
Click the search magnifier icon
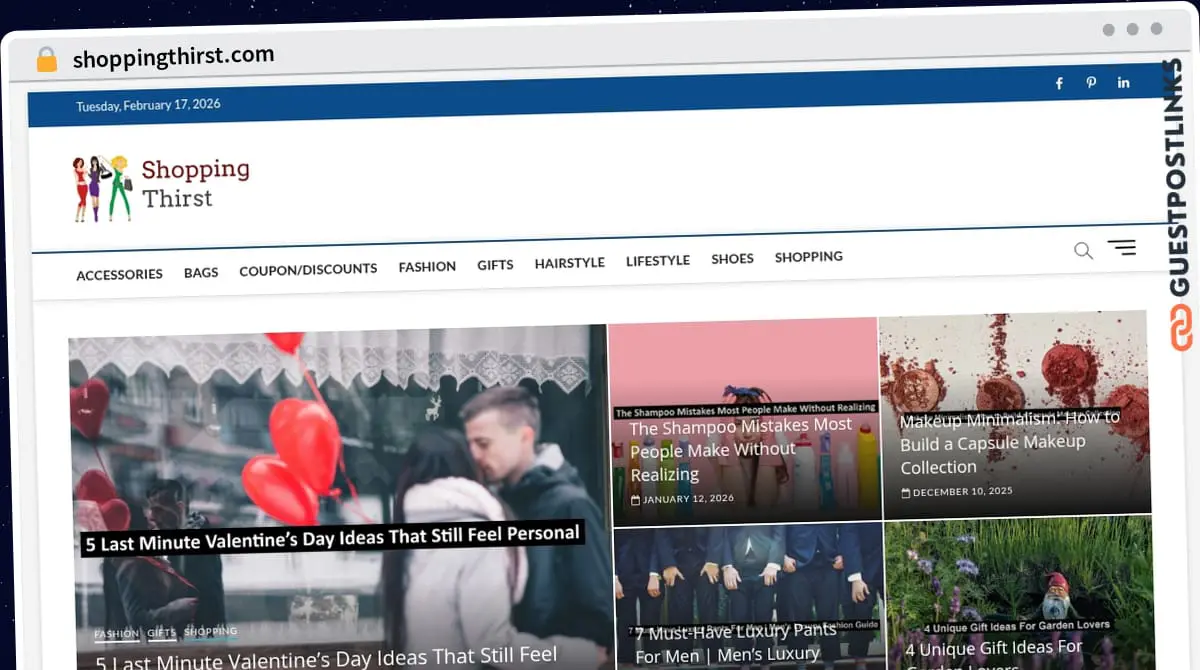[x=1083, y=251]
